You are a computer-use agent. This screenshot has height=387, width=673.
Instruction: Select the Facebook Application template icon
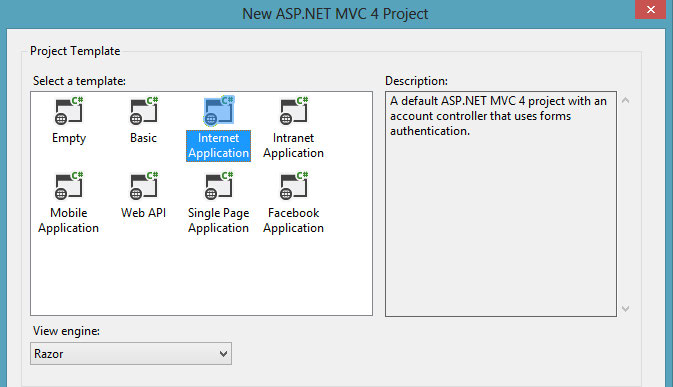point(294,185)
